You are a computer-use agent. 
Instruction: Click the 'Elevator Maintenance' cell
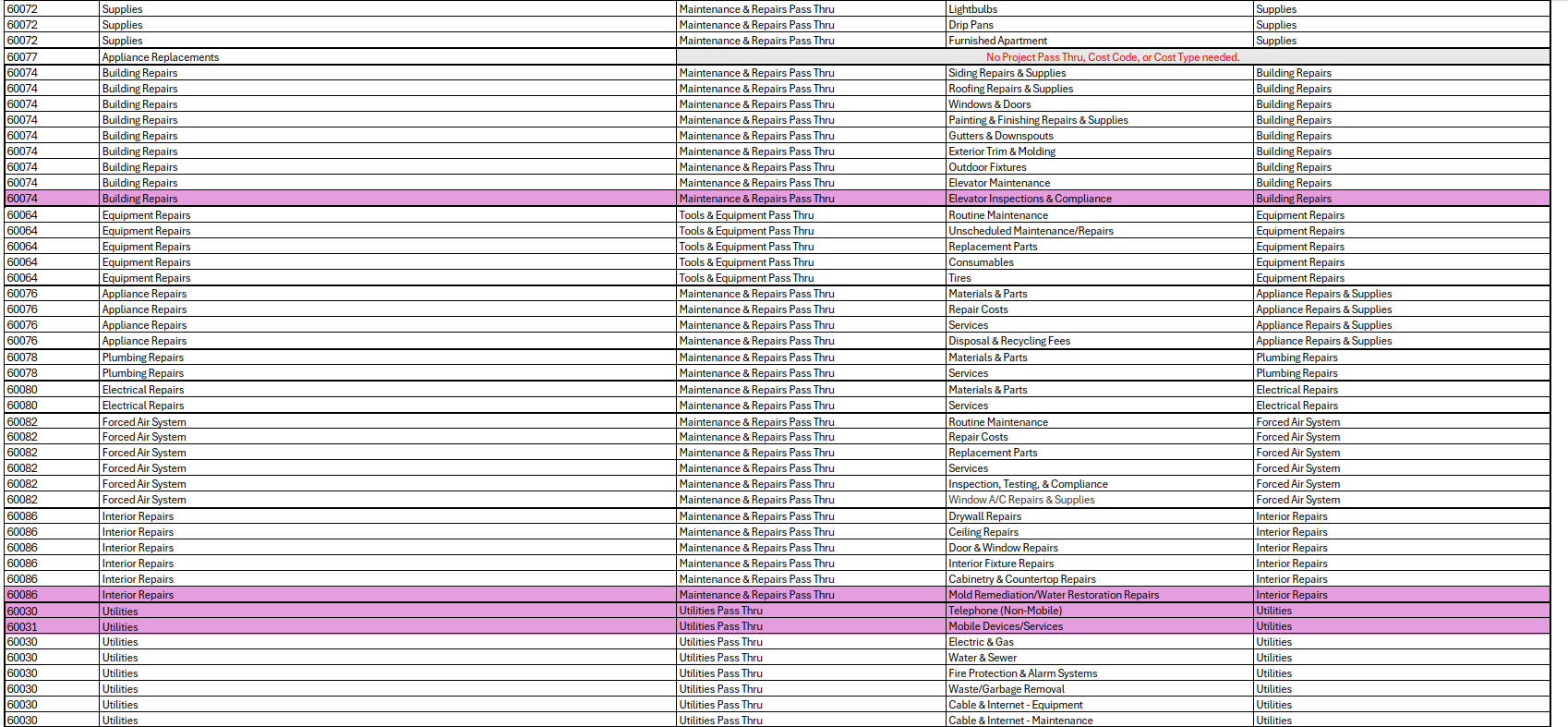(1099, 183)
